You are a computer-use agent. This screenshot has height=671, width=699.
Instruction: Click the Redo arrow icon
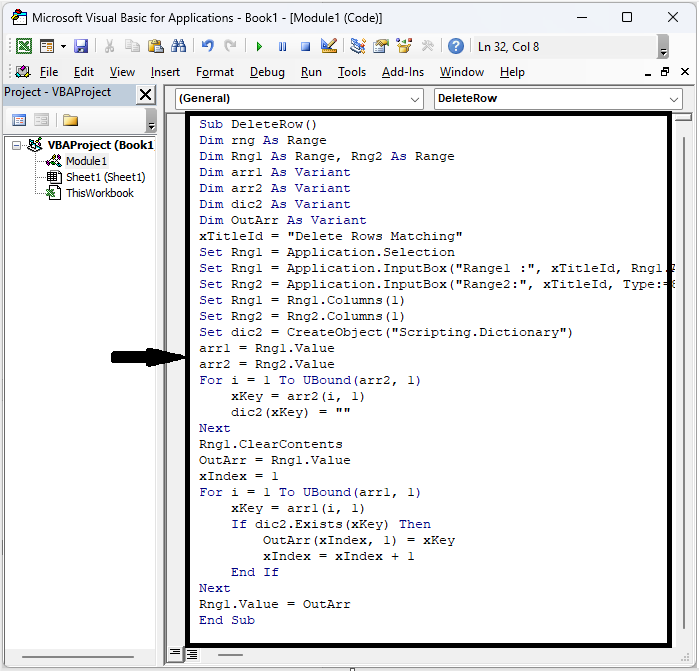tap(230, 46)
